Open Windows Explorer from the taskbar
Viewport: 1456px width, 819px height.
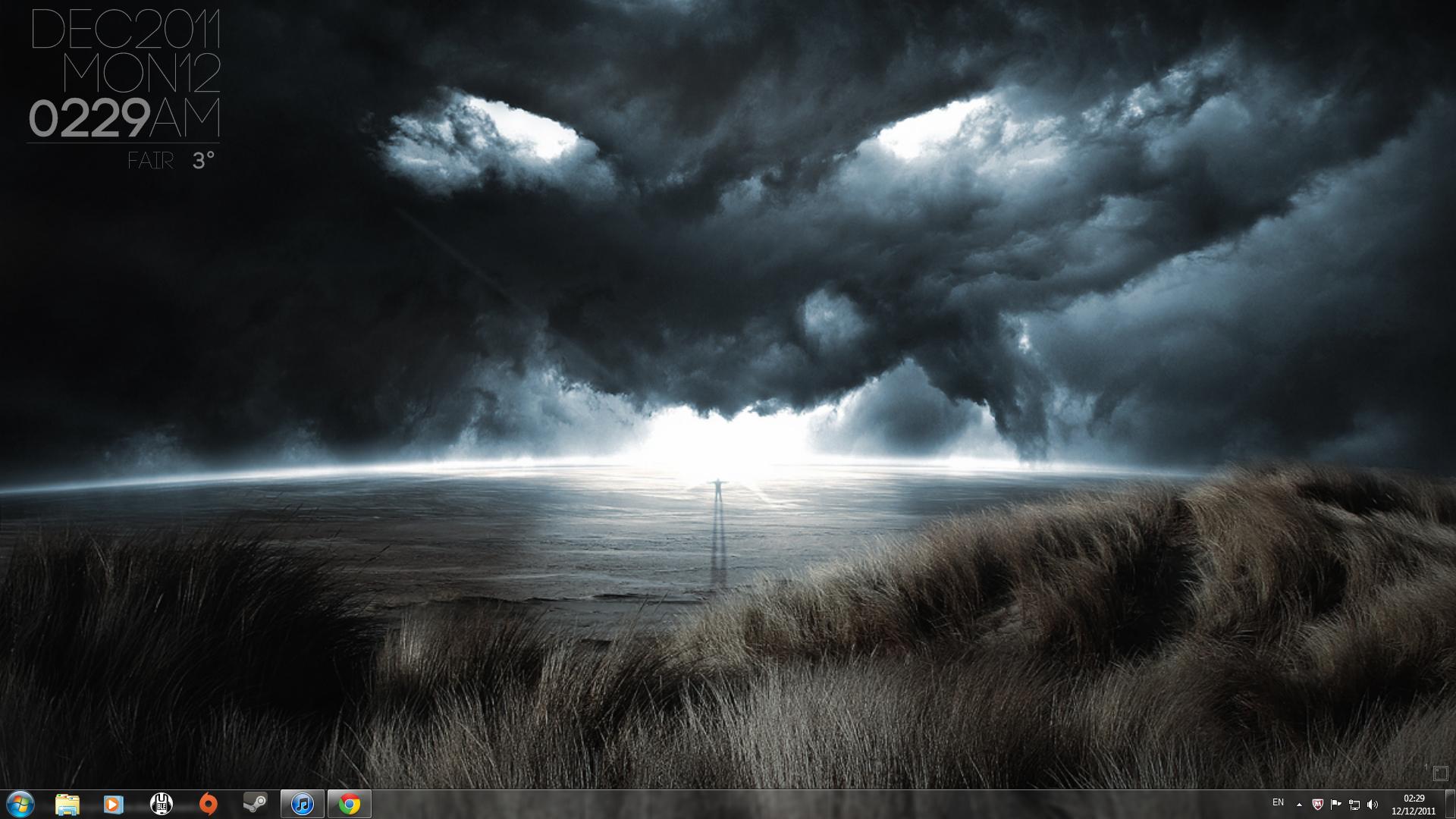67,804
